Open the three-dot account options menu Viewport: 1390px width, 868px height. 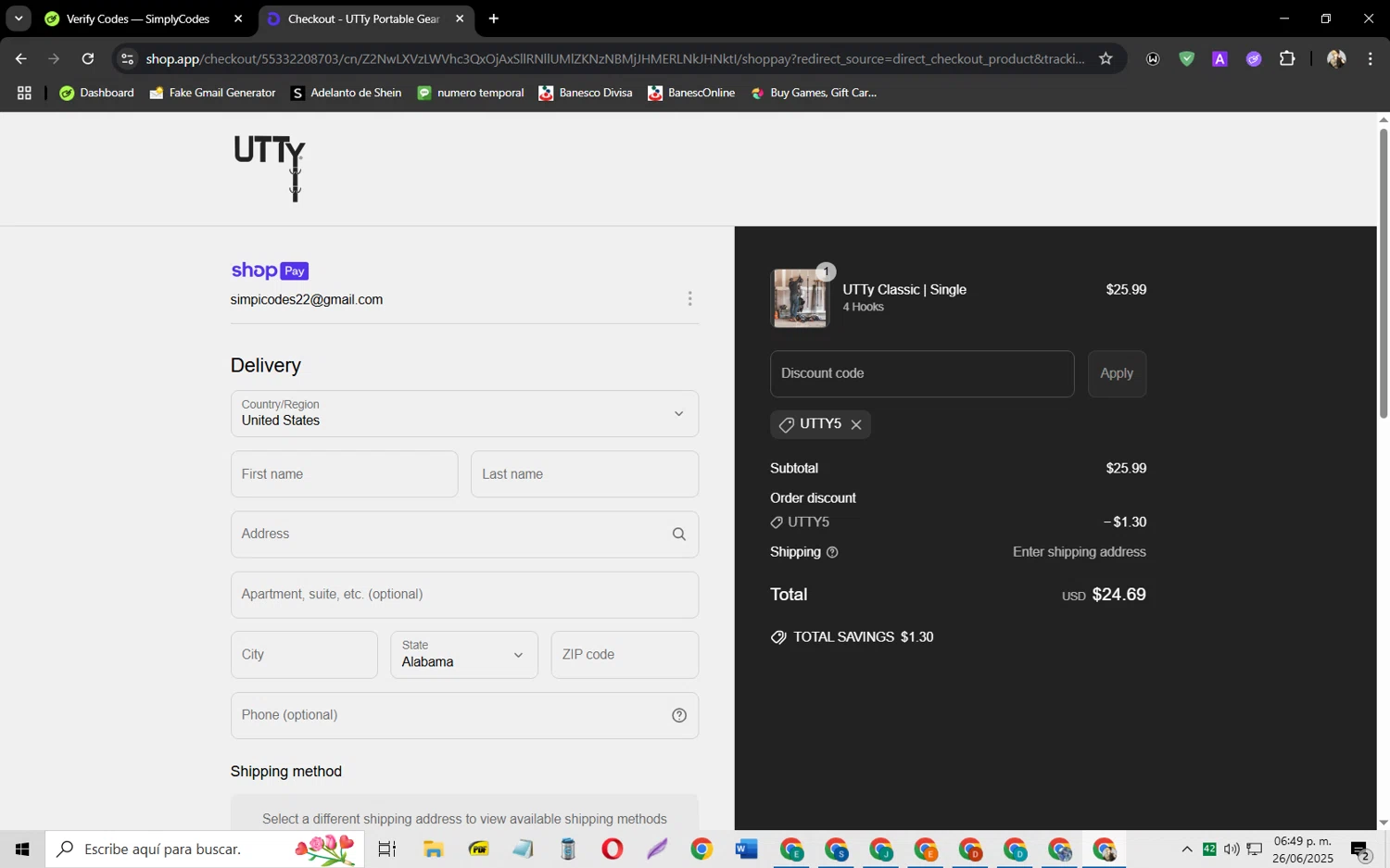coord(689,299)
